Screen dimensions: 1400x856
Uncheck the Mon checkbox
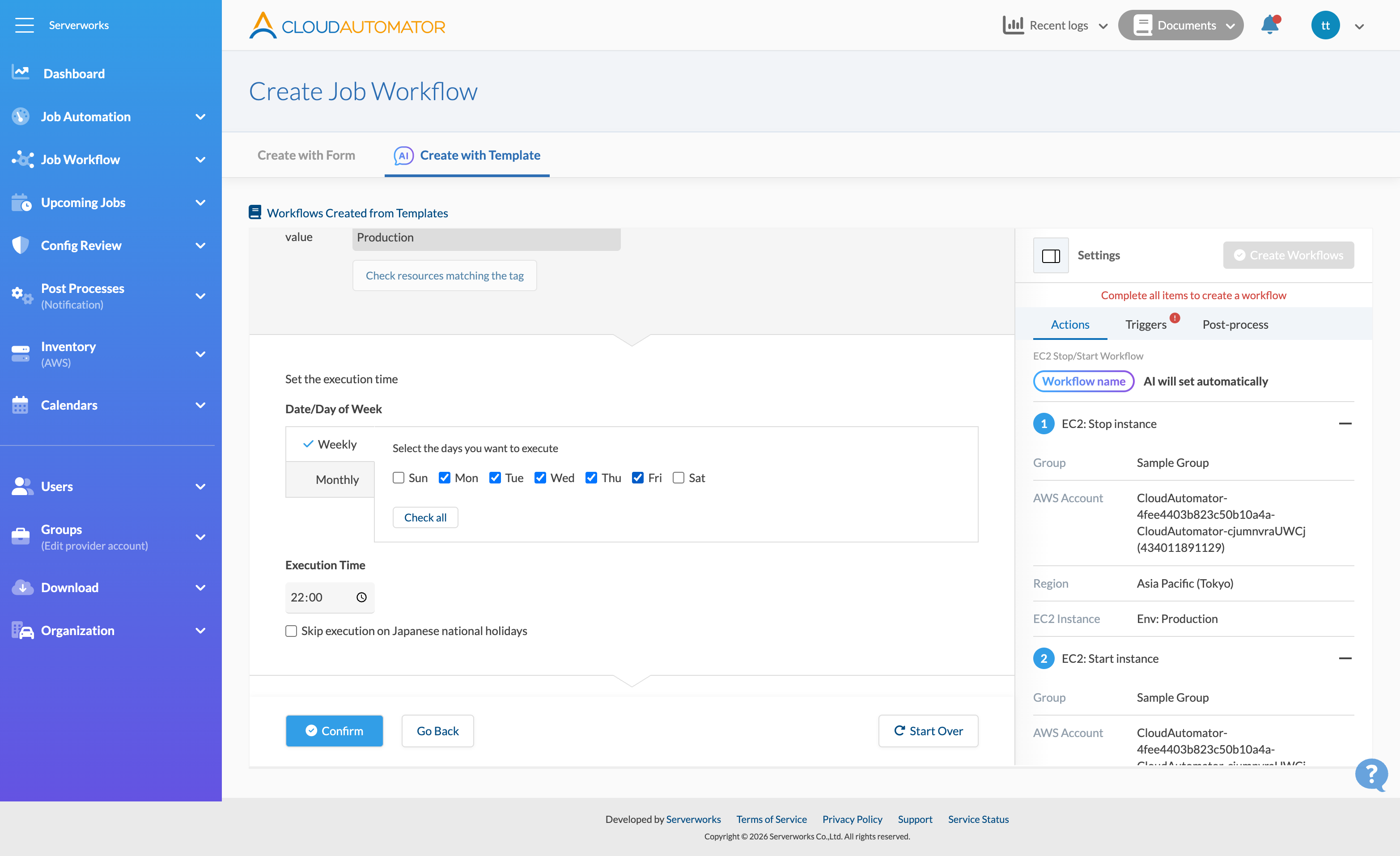444,478
